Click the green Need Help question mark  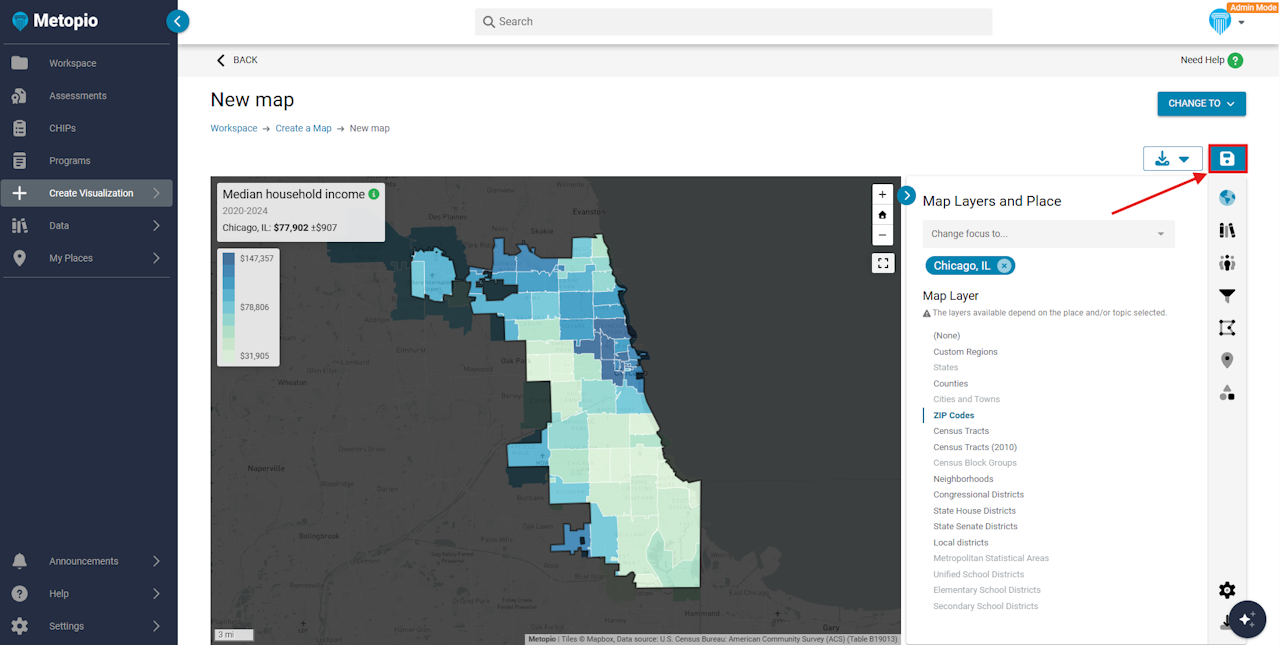coord(1236,60)
